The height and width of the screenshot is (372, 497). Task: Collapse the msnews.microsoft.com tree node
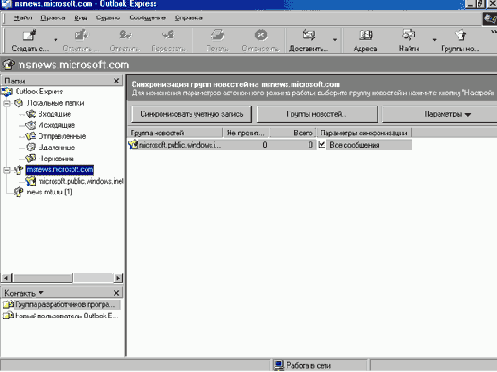(7, 170)
